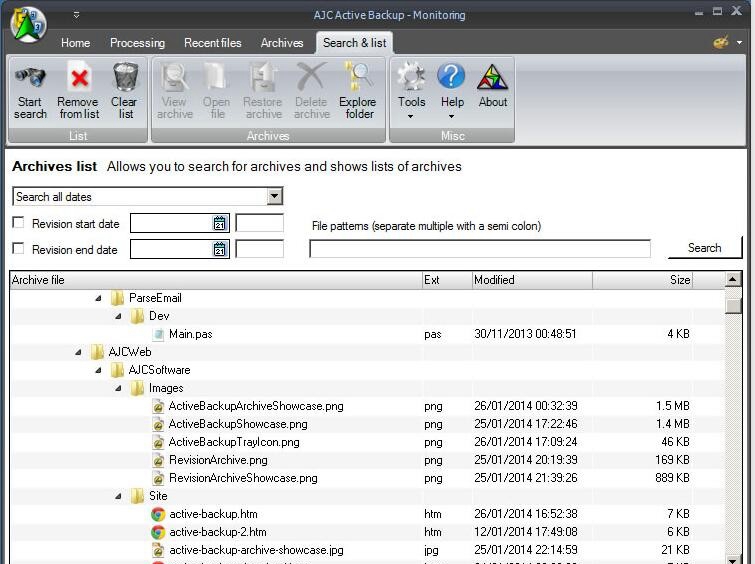Switch to the Recent files tab
Image resolution: width=755 pixels, height=564 pixels.
click(x=212, y=43)
